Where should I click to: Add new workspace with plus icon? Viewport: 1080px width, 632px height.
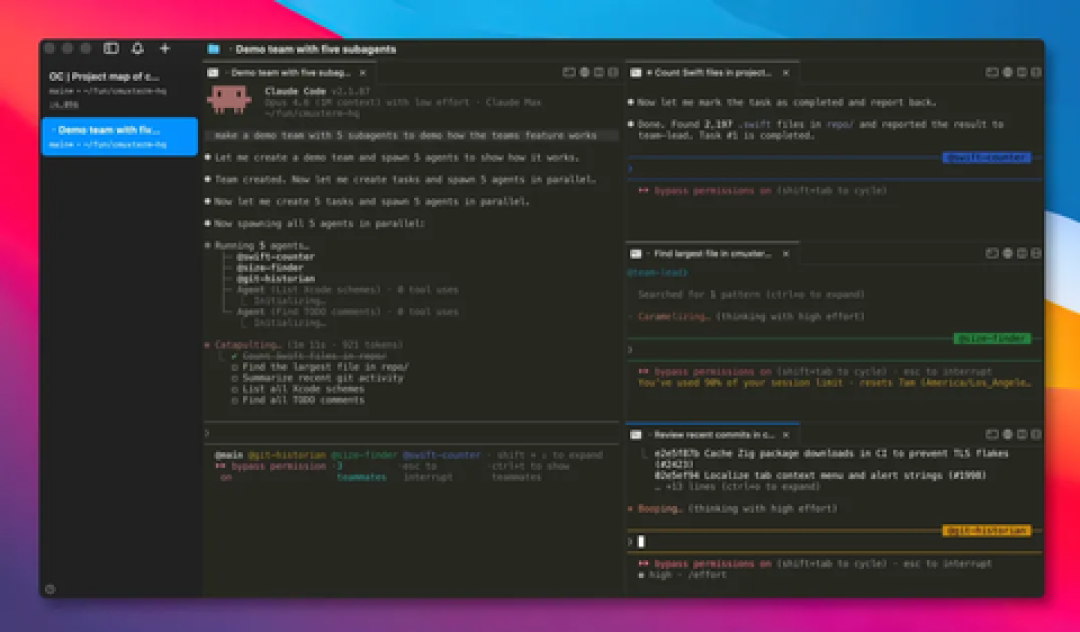tap(165, 48)
